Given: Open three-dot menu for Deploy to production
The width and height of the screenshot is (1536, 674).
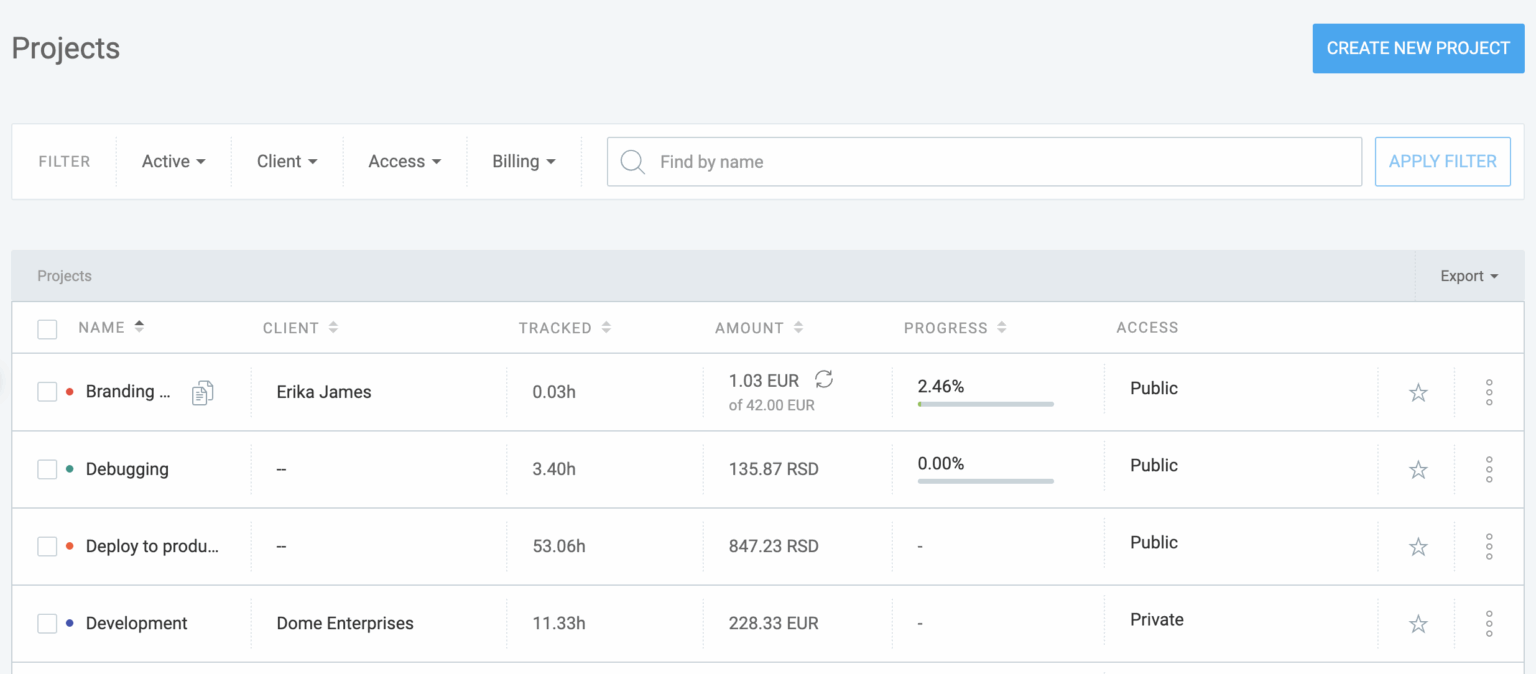Looking at the screenshot, I should tap(1488, 547).
